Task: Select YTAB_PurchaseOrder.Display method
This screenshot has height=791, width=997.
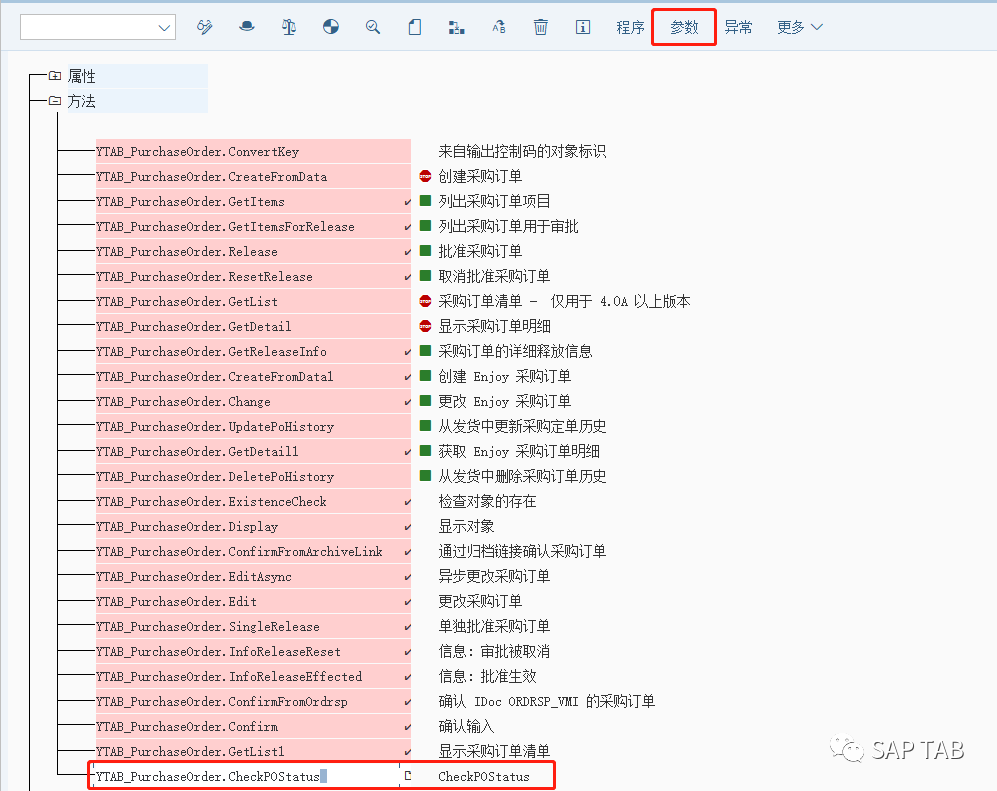Action: point(253,526)
